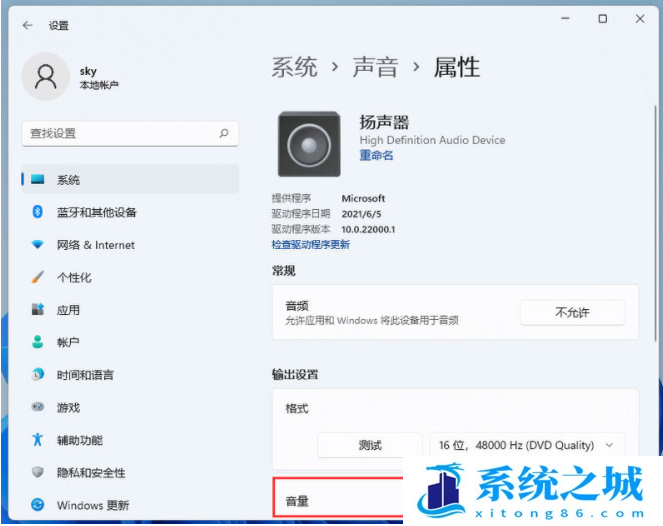Click the Sound breadcrumb link
This screenshot has width=663, height=526.
tap(375, 68)
